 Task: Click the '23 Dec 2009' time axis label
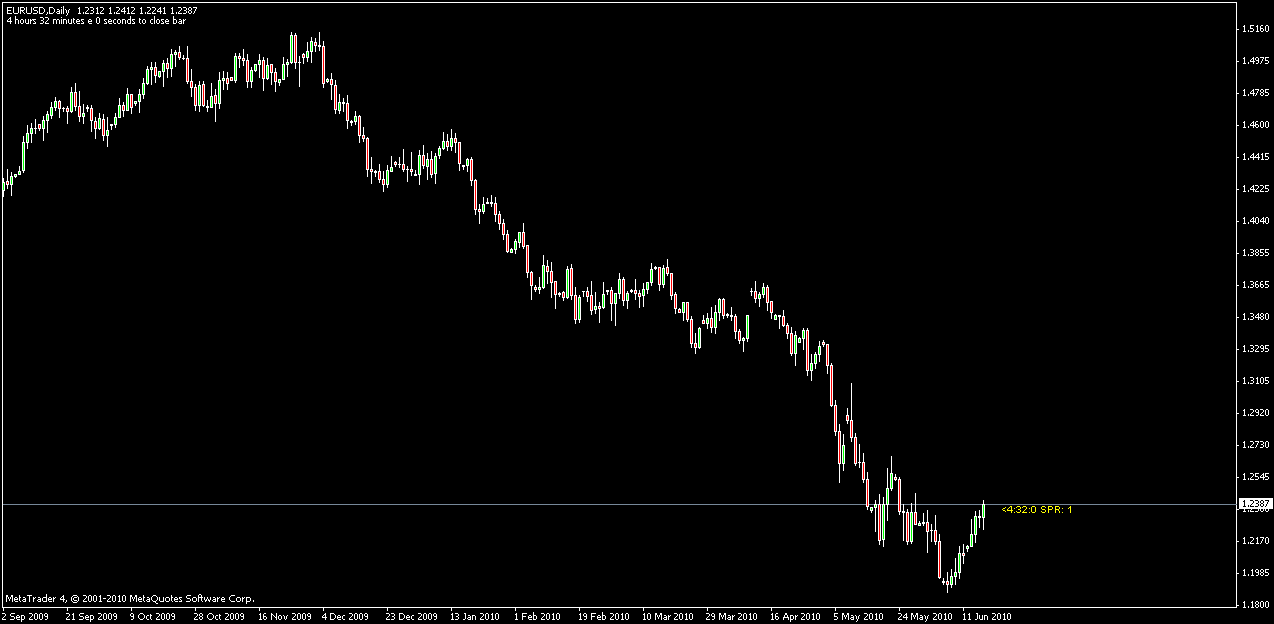tap(411, 617)
